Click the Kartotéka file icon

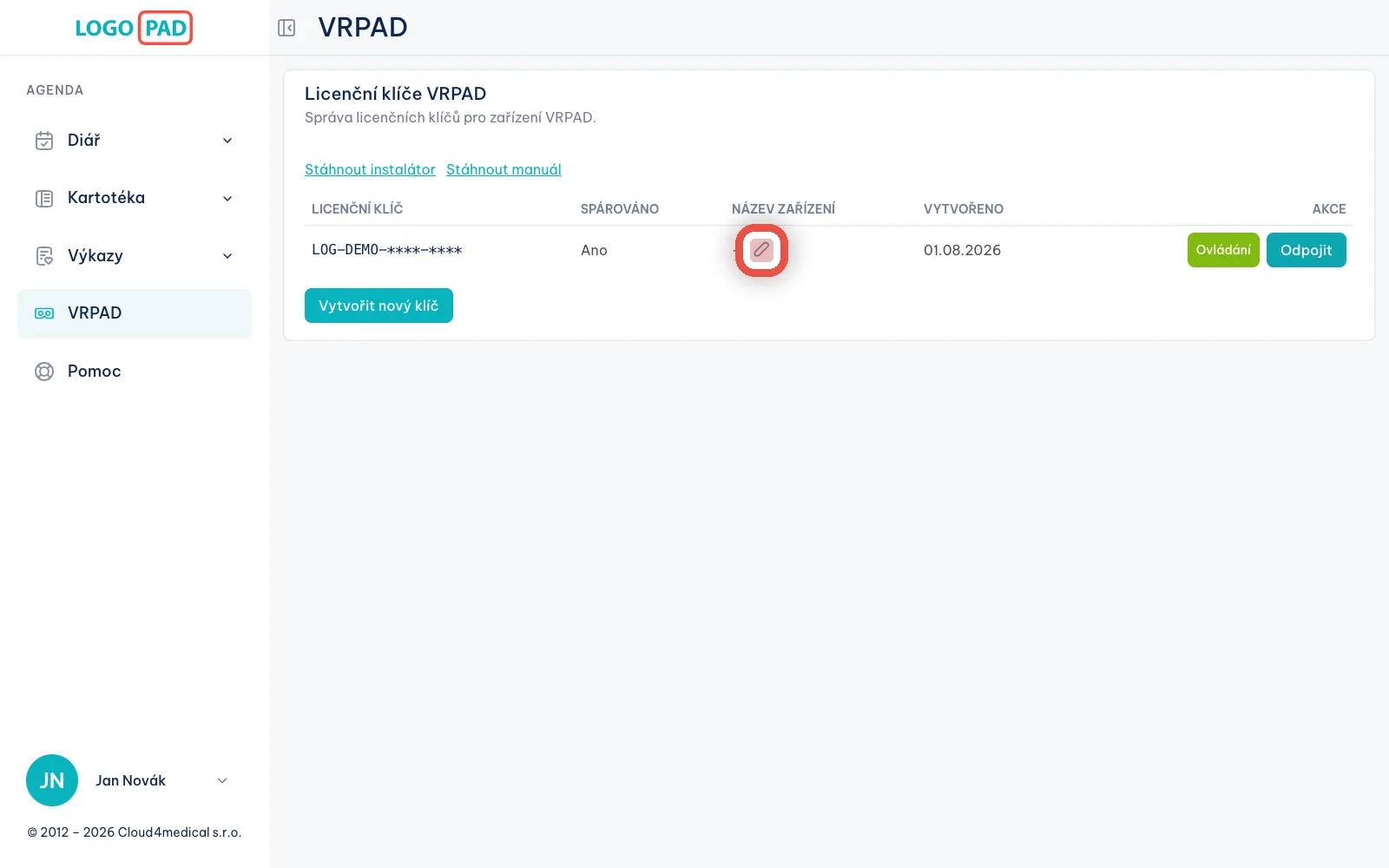click(44, 198)
